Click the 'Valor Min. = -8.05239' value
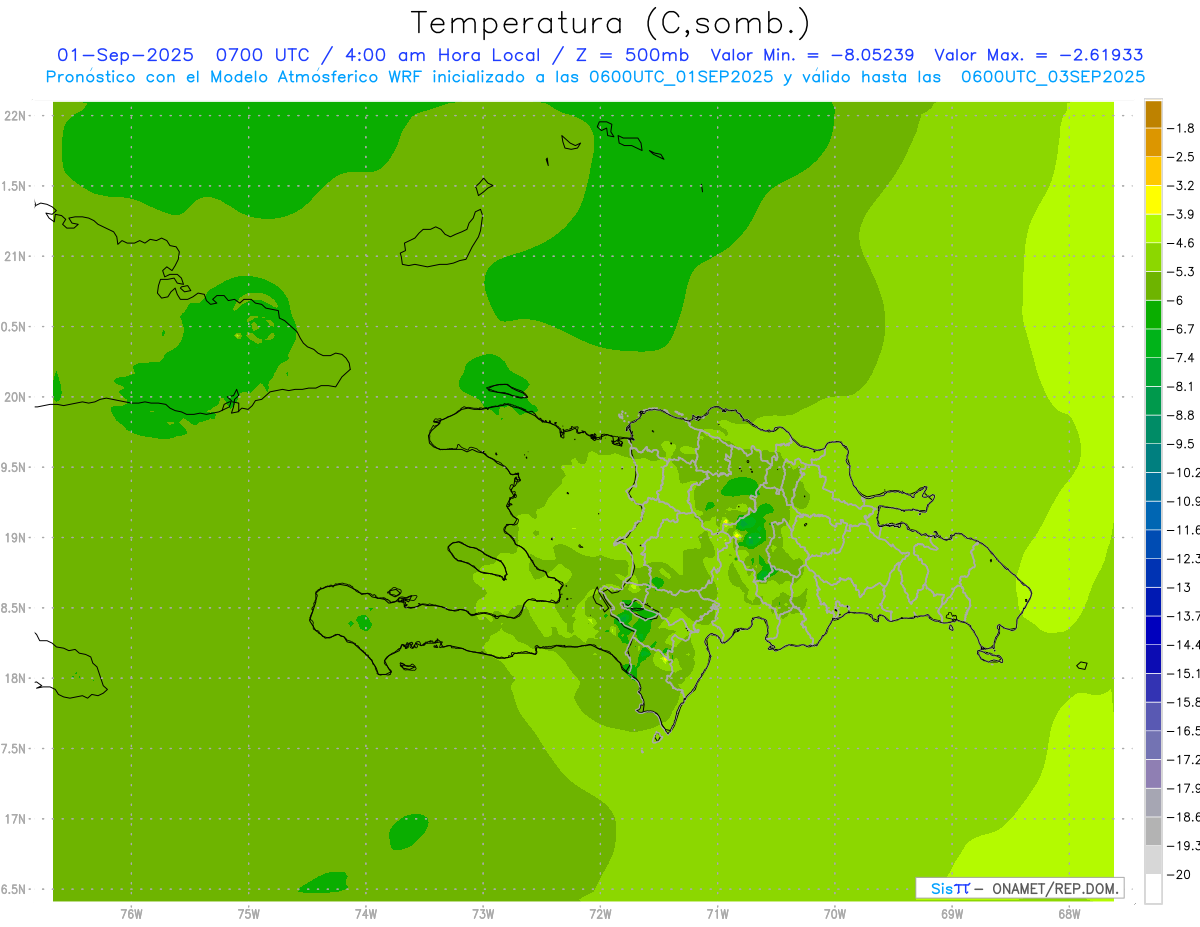1200x927 pixels. (812, 55)
